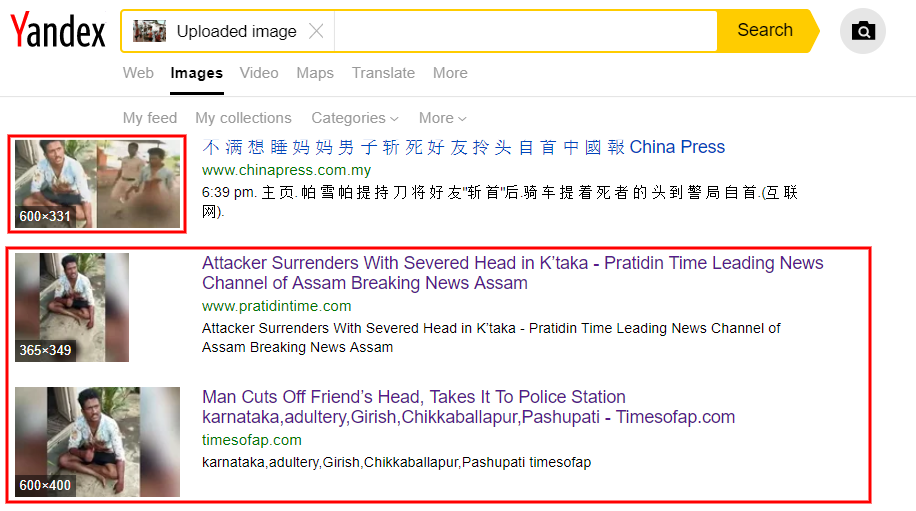
Task: Click the uploaded image thumbnail in search box
Action: pos(150,31)
